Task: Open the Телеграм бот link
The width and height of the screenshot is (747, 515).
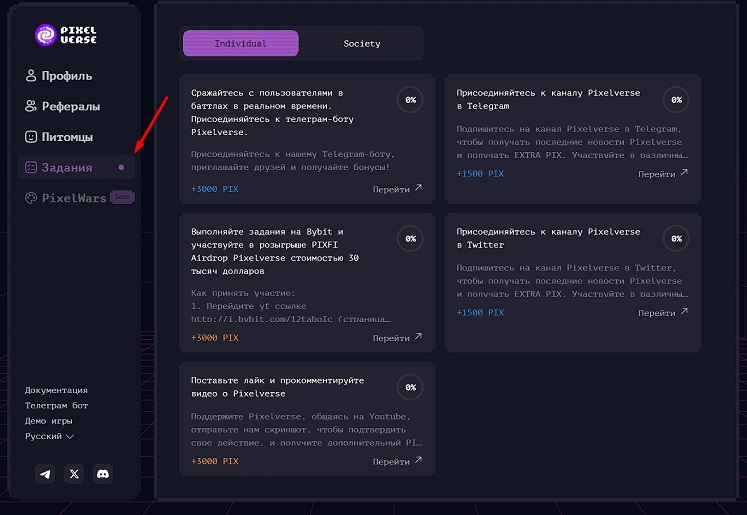Action: click(56, 405)
